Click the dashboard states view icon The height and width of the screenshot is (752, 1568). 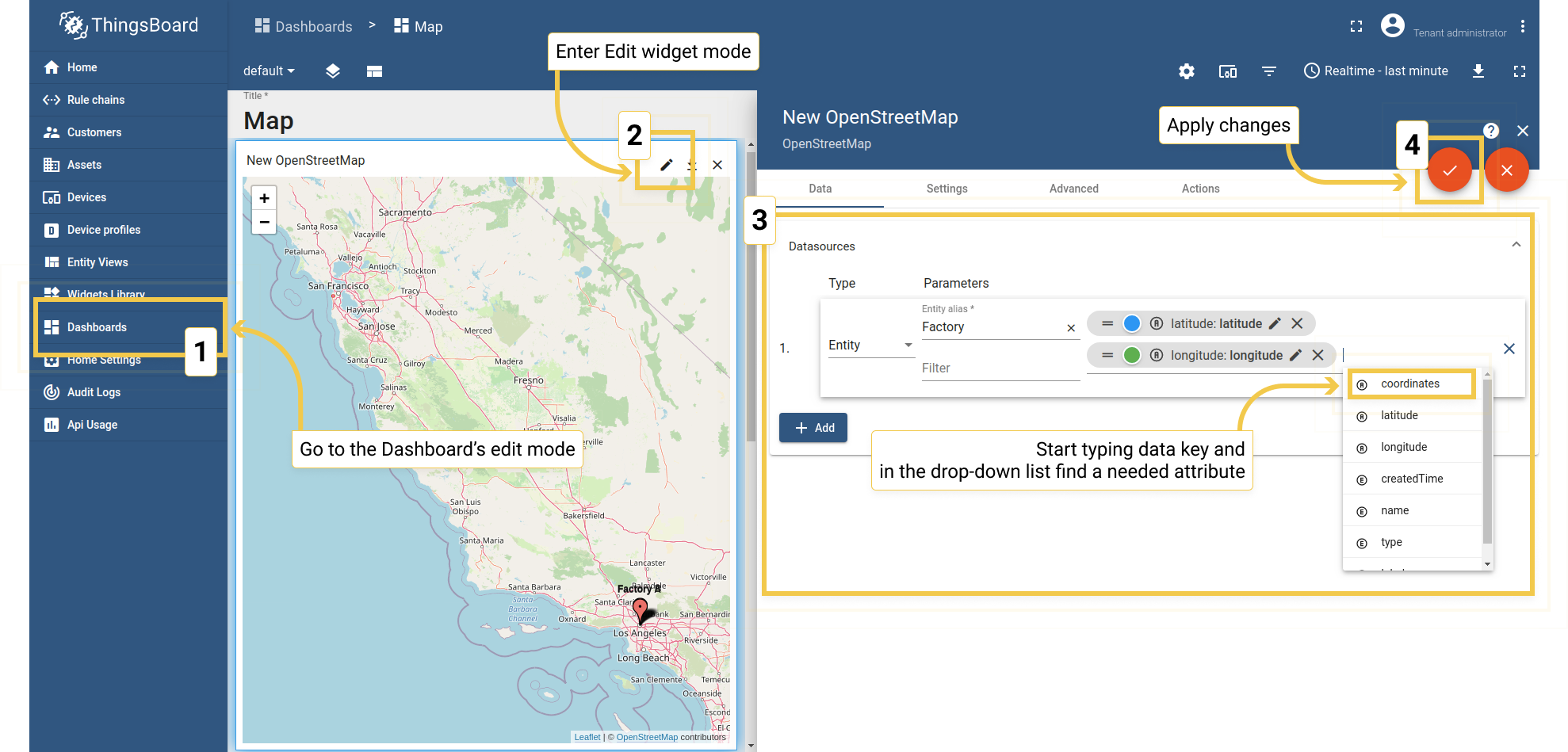tap(375, 71)
